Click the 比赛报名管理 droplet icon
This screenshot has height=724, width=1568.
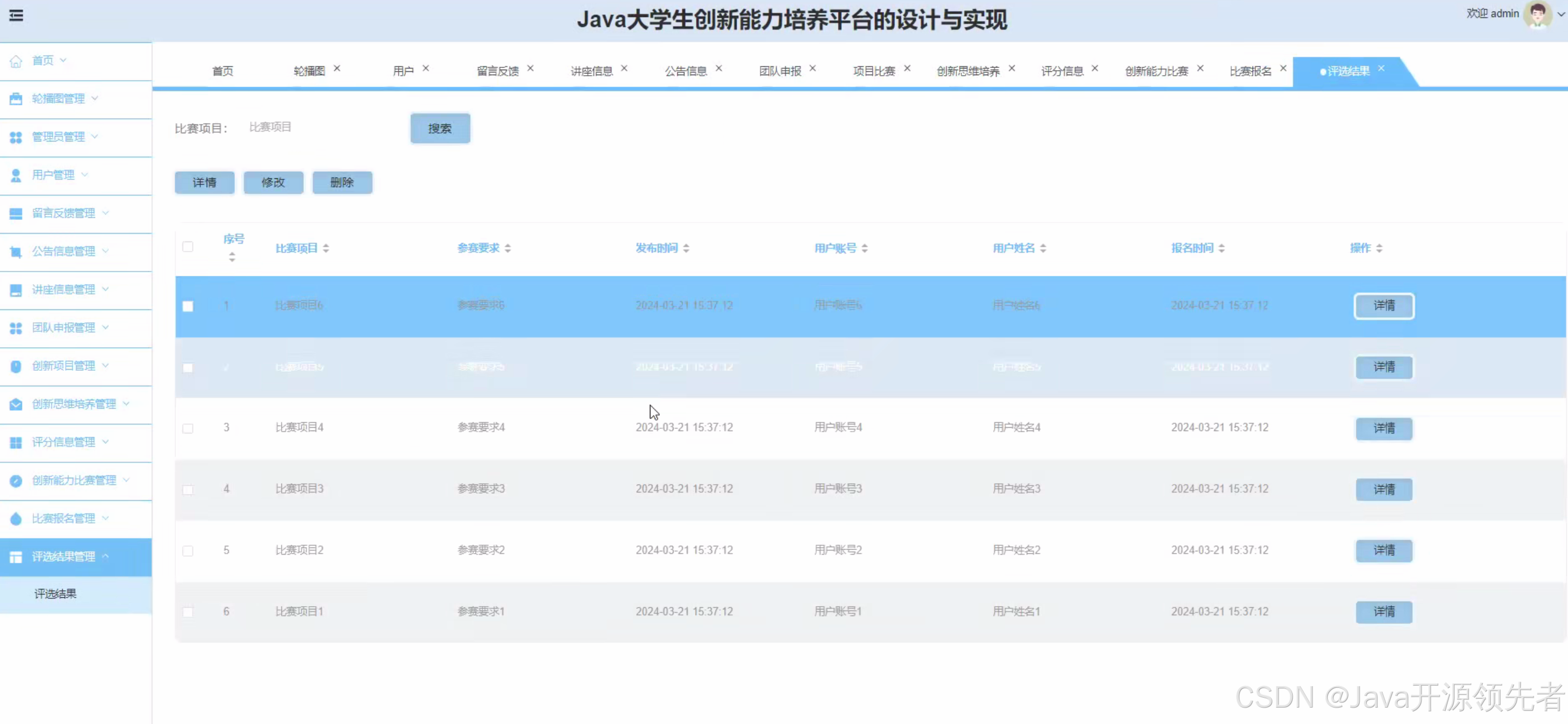coord(16,519)
